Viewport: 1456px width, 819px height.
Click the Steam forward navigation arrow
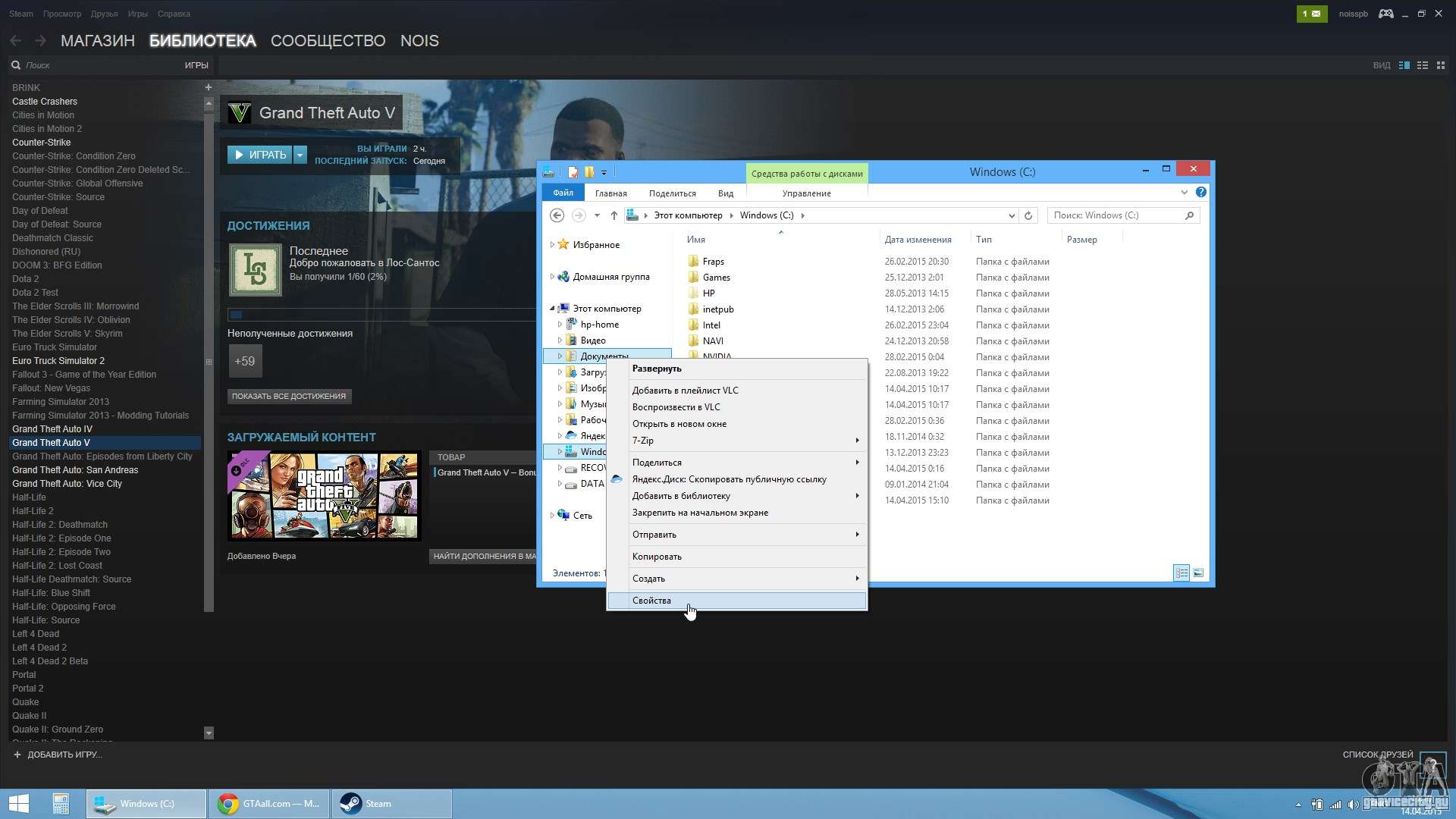(40, 41)
